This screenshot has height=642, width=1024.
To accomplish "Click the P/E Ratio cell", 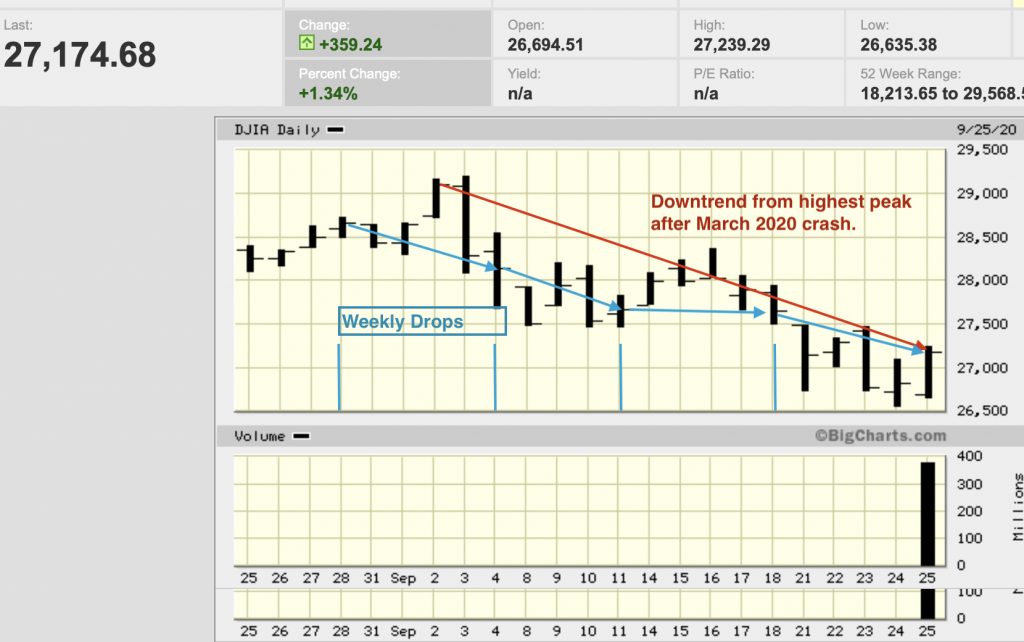I will click(761, 83).
